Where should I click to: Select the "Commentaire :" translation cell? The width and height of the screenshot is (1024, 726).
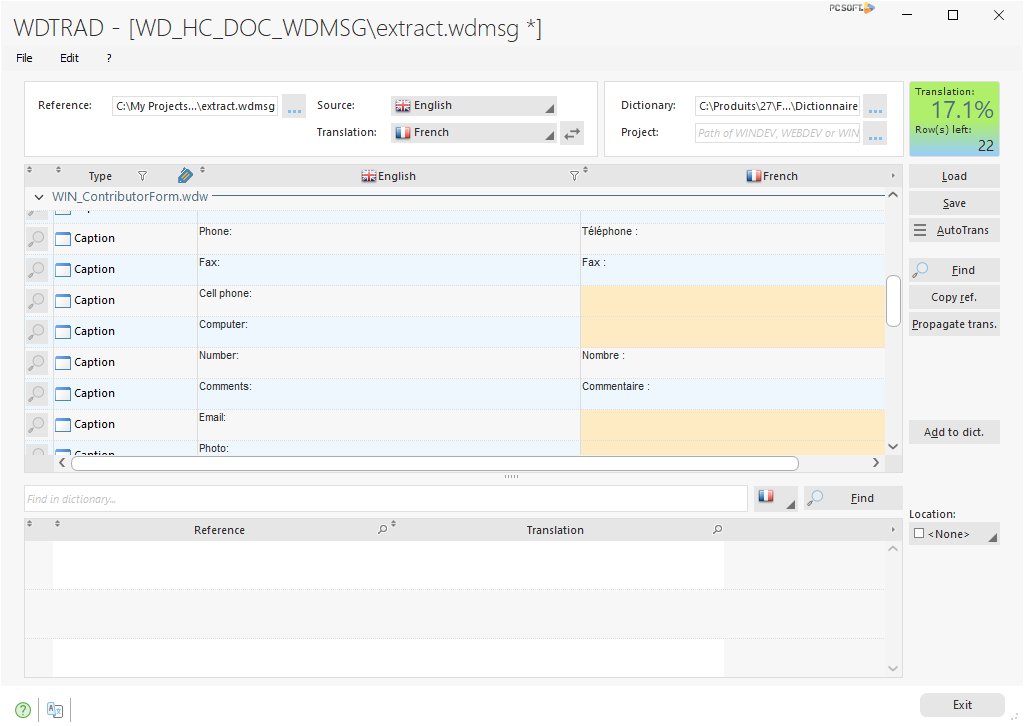[x=733, y=394]
